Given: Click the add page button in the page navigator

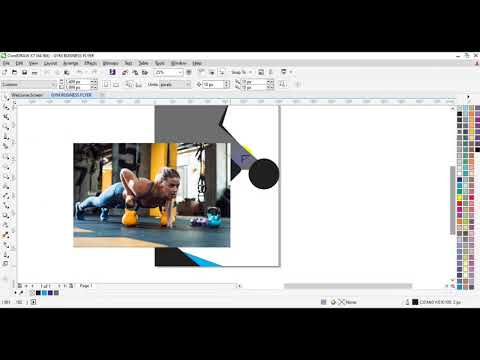Looking at the screenshot, I should [x=71, y=286].
